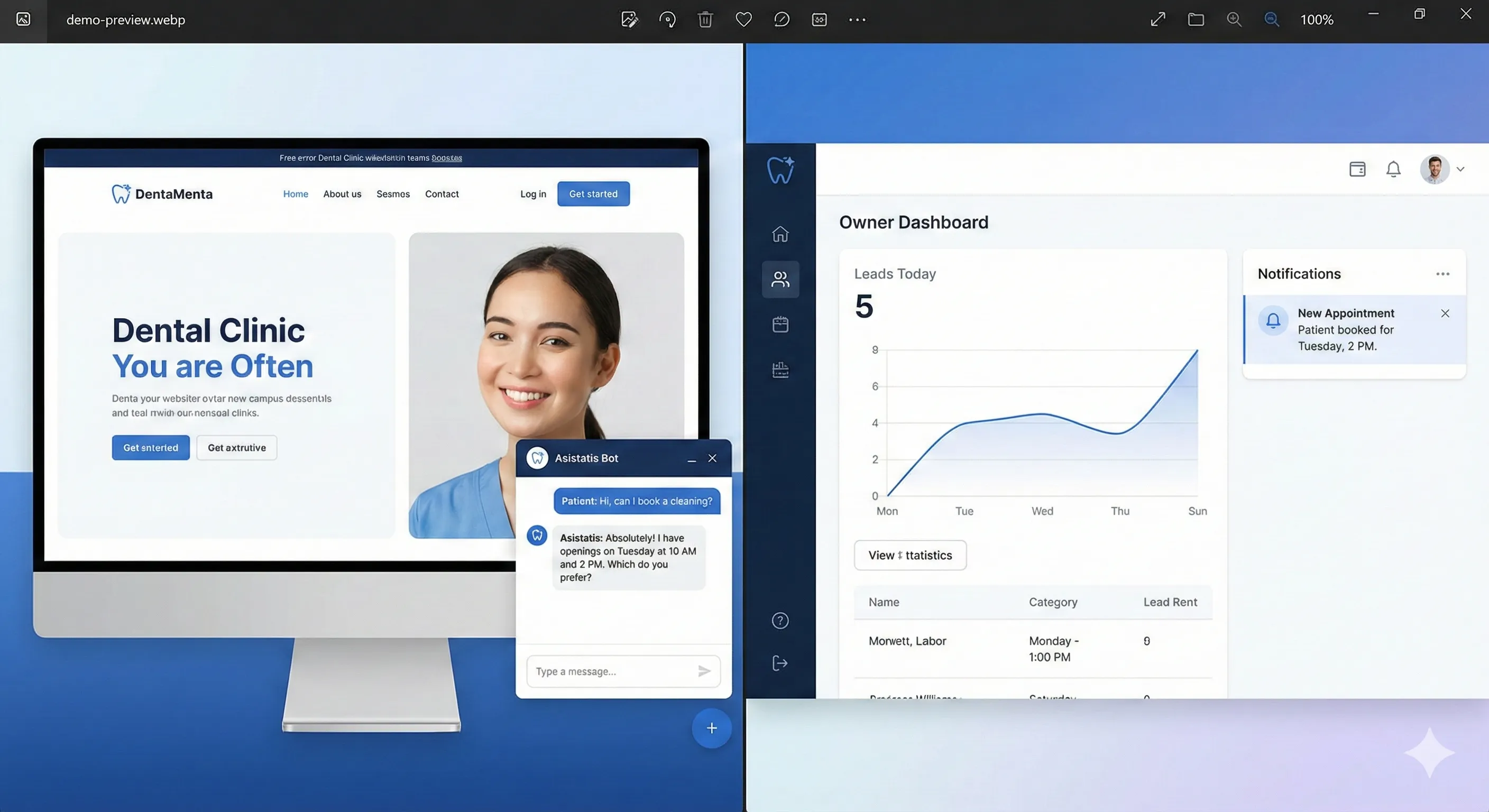Select the Home nav link on website
This screenshot has width=1489, height=812.
click(x=296, y=193)
